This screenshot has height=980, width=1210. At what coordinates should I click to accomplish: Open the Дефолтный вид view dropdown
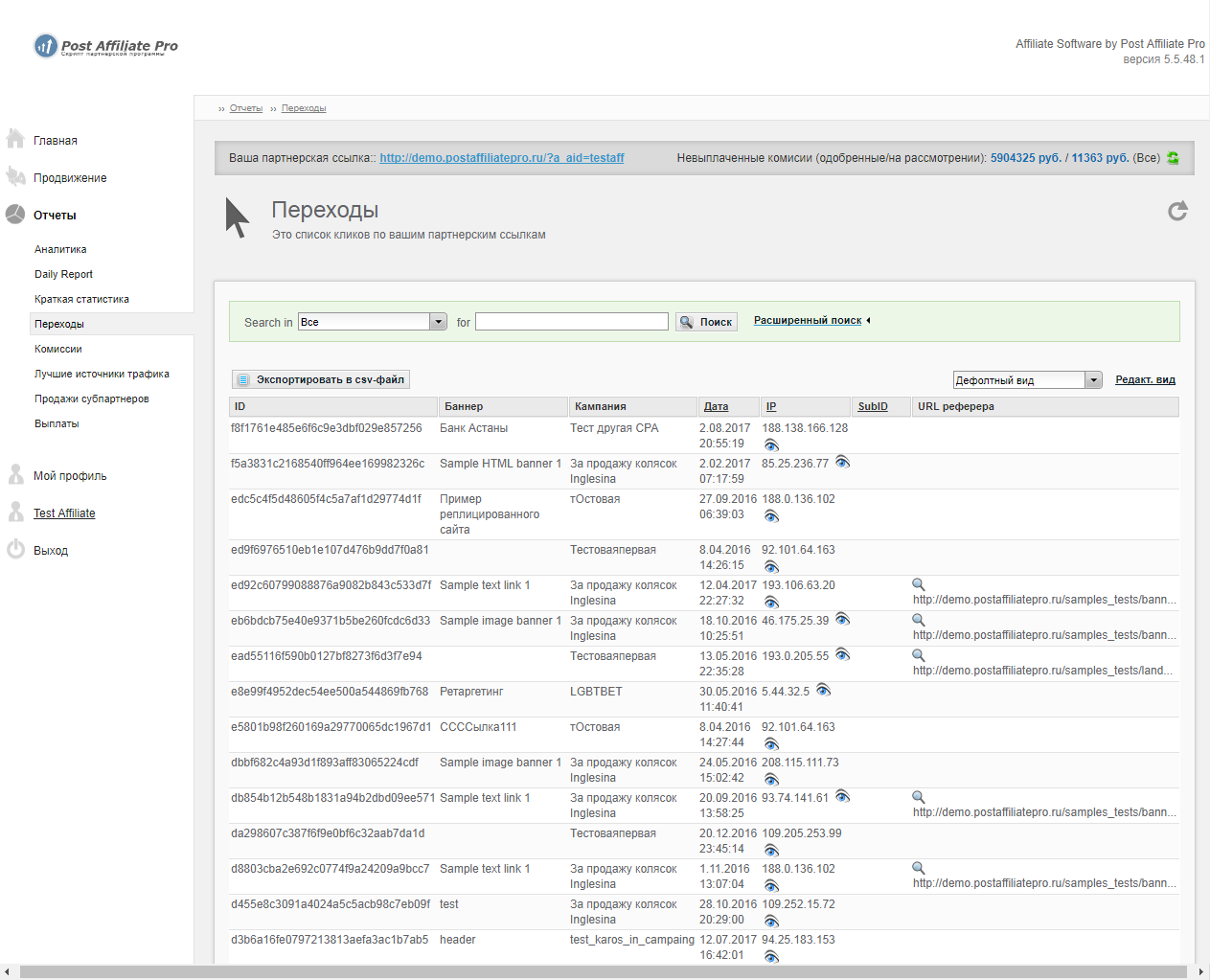(1093, 380)
